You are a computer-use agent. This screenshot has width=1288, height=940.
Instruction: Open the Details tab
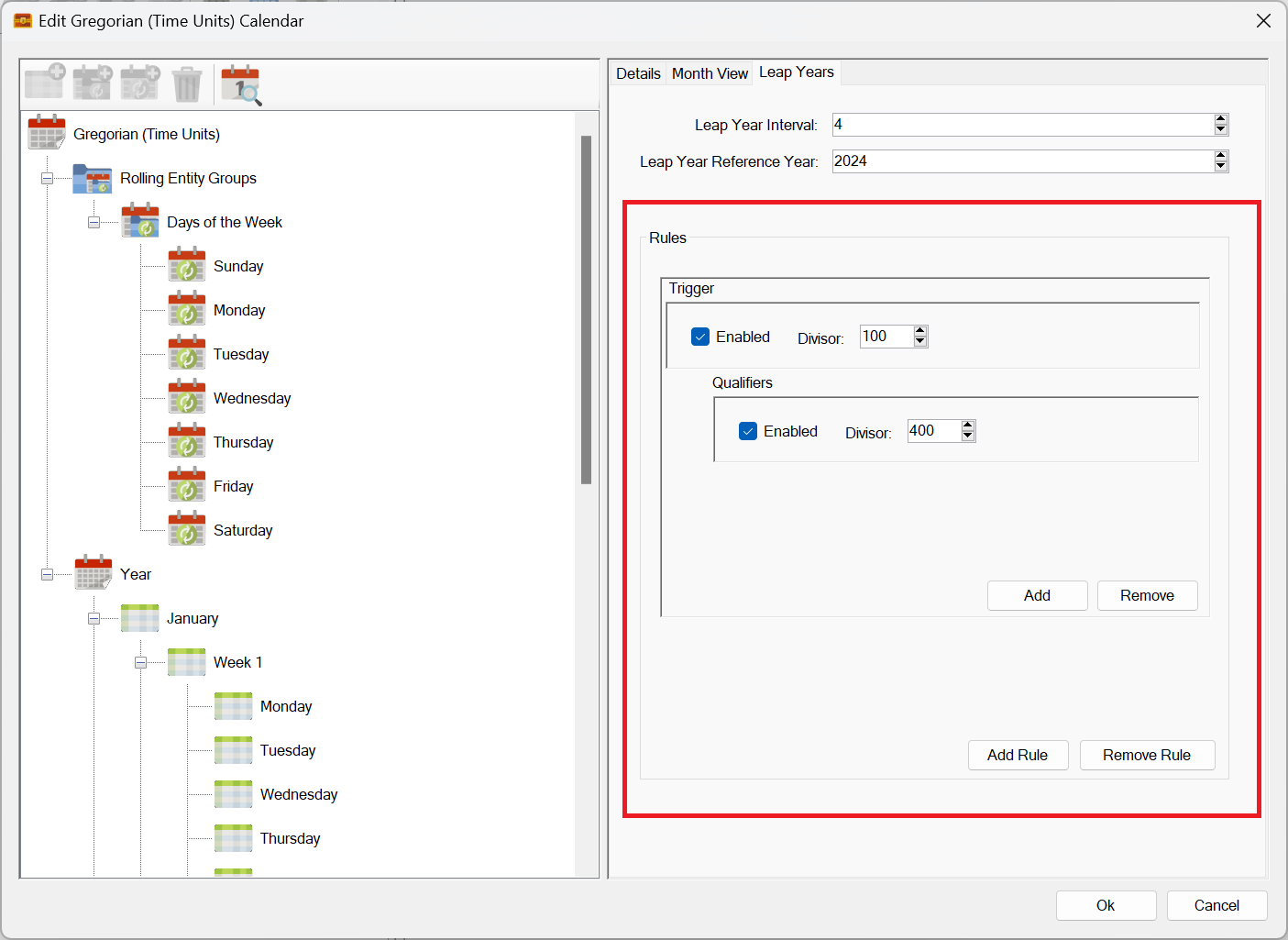638,73
